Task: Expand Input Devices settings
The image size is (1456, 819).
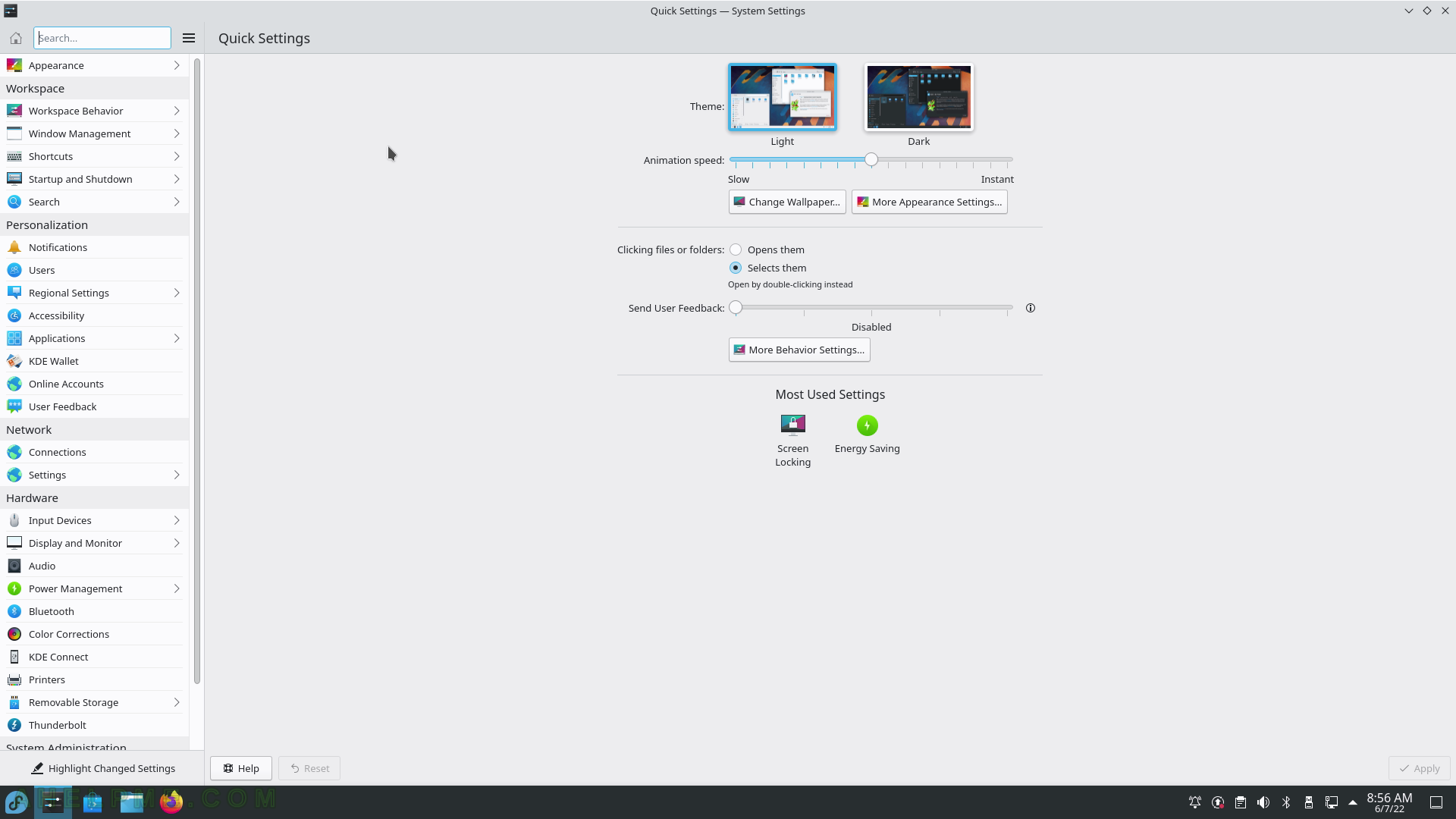Action: tap(95, 520)
